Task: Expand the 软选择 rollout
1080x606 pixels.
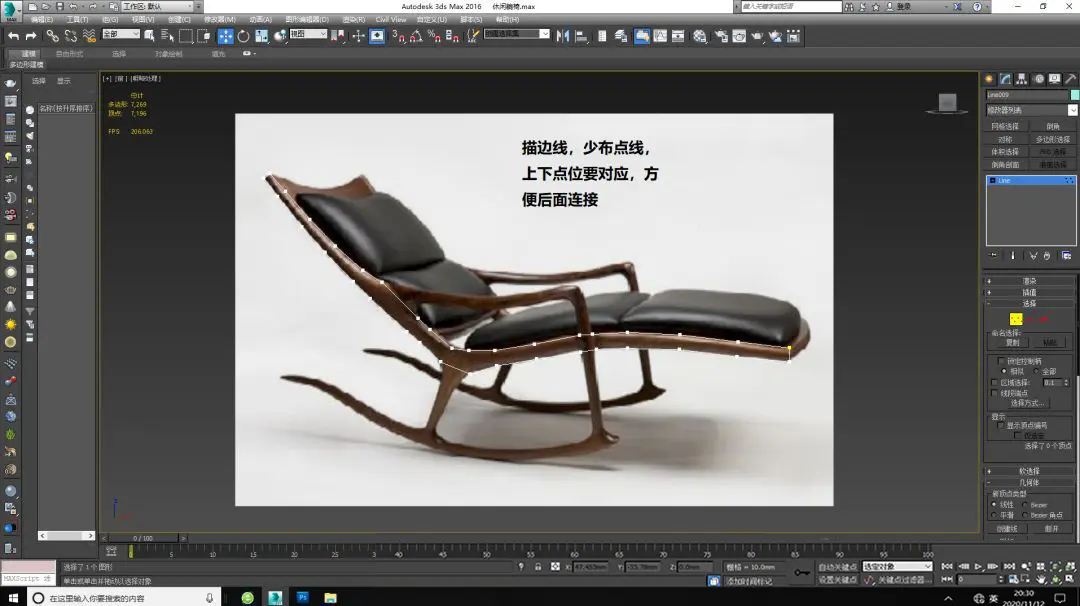Action: click(x=1029, y=471)
